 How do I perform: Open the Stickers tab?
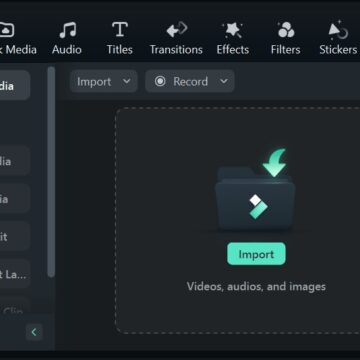(338, 38)
